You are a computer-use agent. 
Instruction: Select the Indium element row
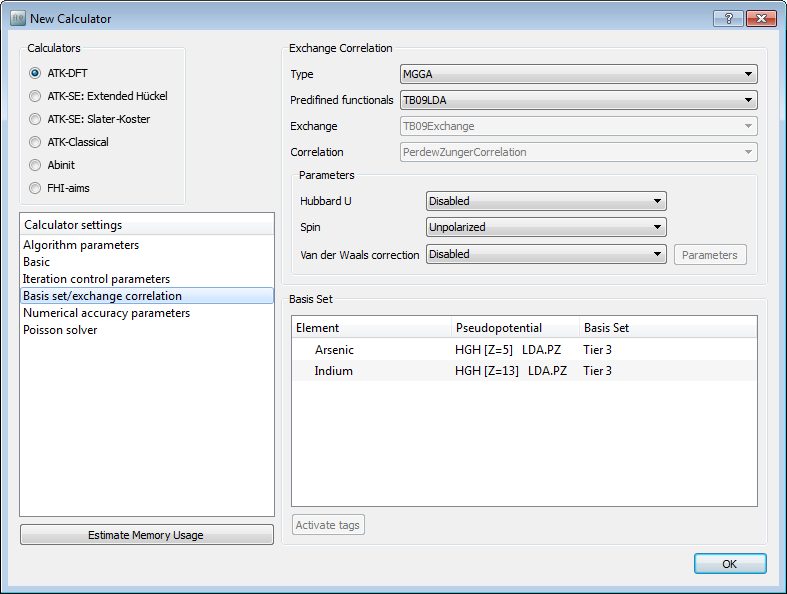tap(524, 371)
